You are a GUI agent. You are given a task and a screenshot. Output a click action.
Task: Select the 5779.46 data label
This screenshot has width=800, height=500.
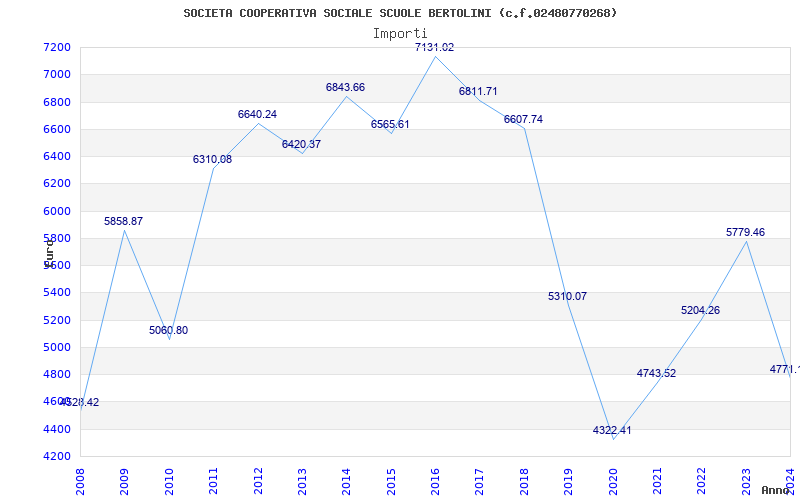pyautogui.click(x=745, y=232)
